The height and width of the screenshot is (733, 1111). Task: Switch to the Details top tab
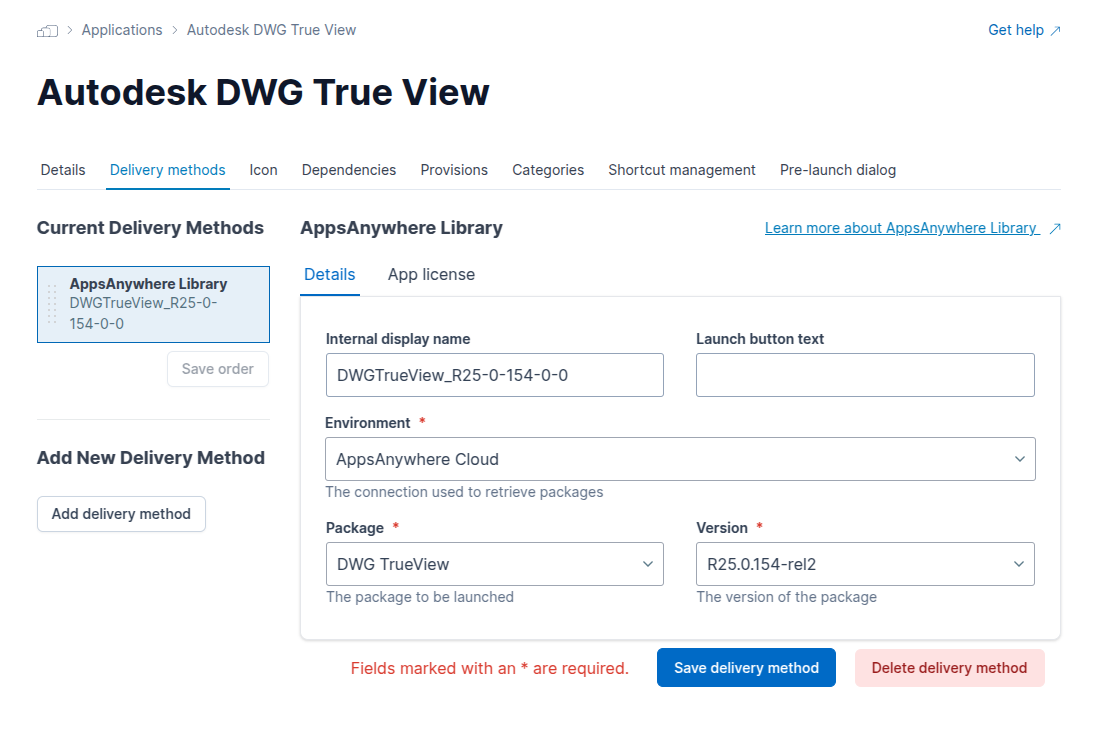click(63, 170)
